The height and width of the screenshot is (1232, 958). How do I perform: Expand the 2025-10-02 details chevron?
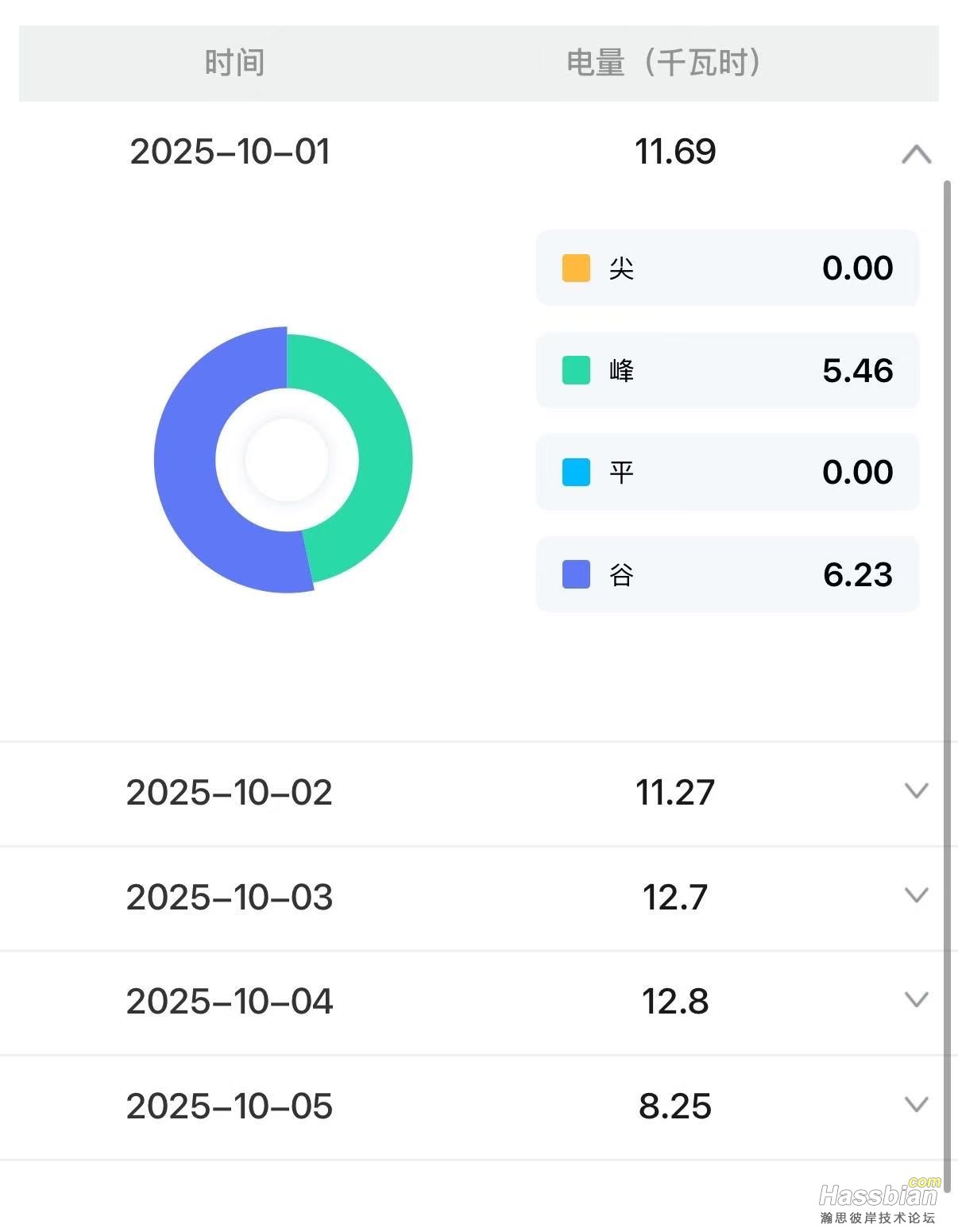[916, 790]
